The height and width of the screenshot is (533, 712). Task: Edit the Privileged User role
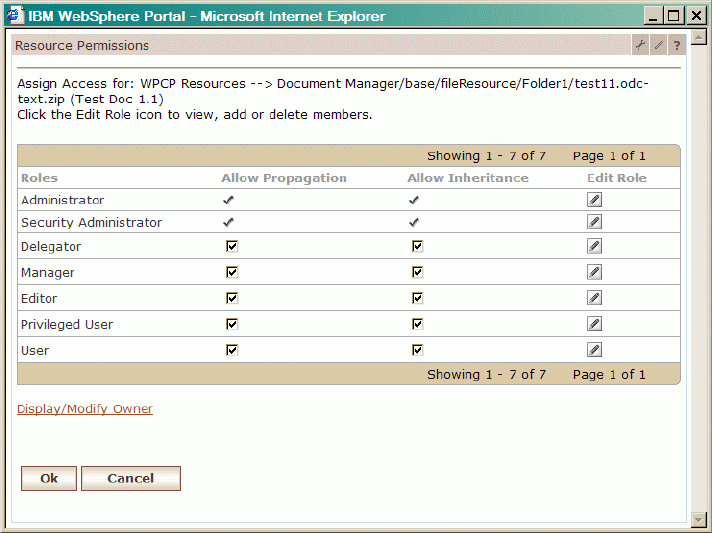point(594,324)
